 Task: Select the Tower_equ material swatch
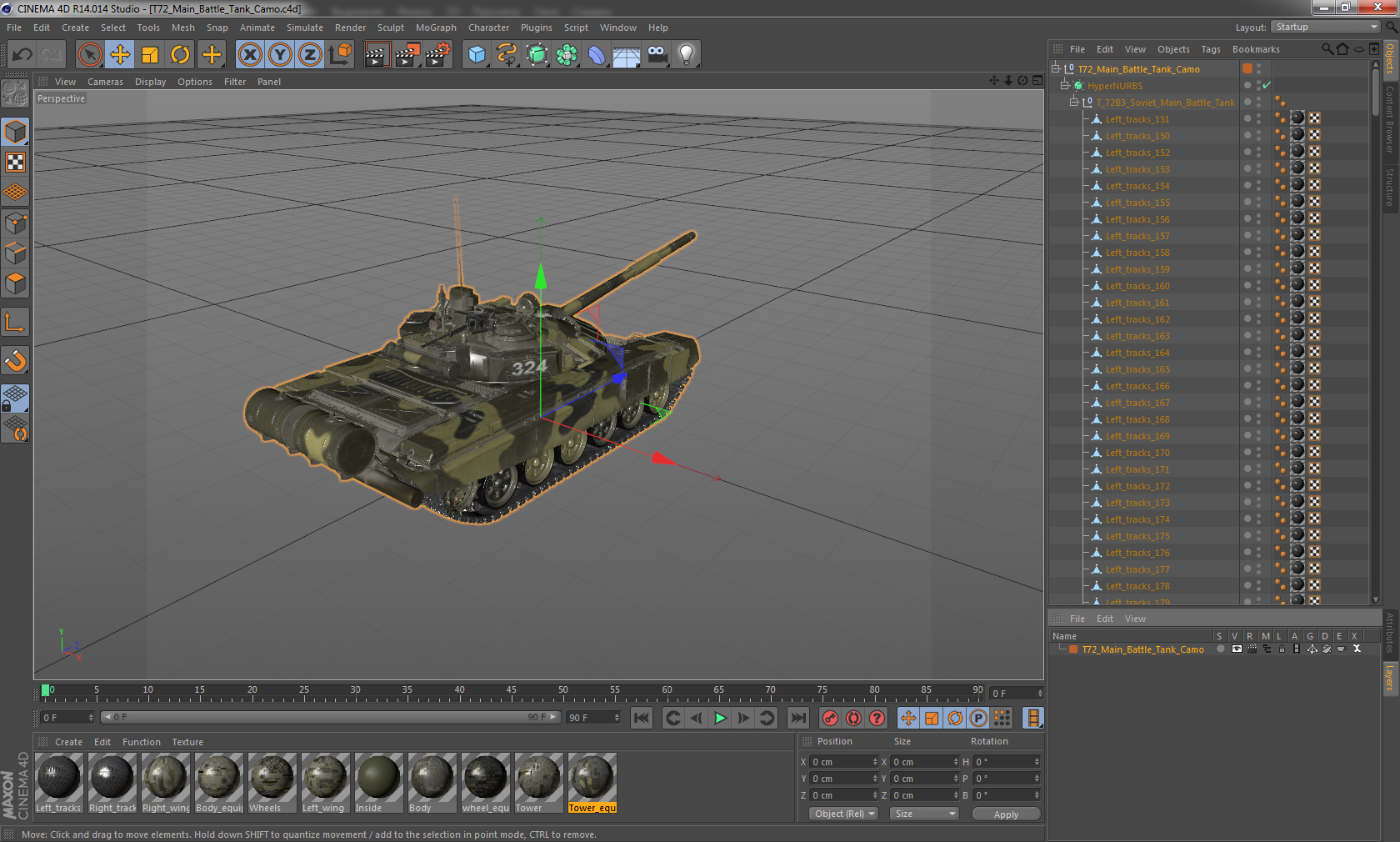(x=592, y=783)
